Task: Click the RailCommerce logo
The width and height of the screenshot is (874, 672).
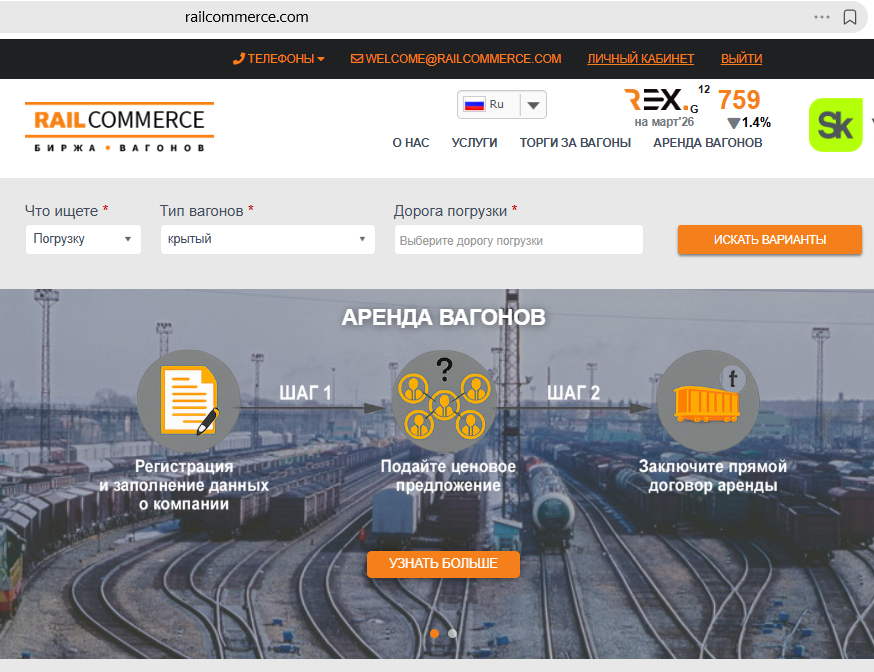Action: point(119,127)
